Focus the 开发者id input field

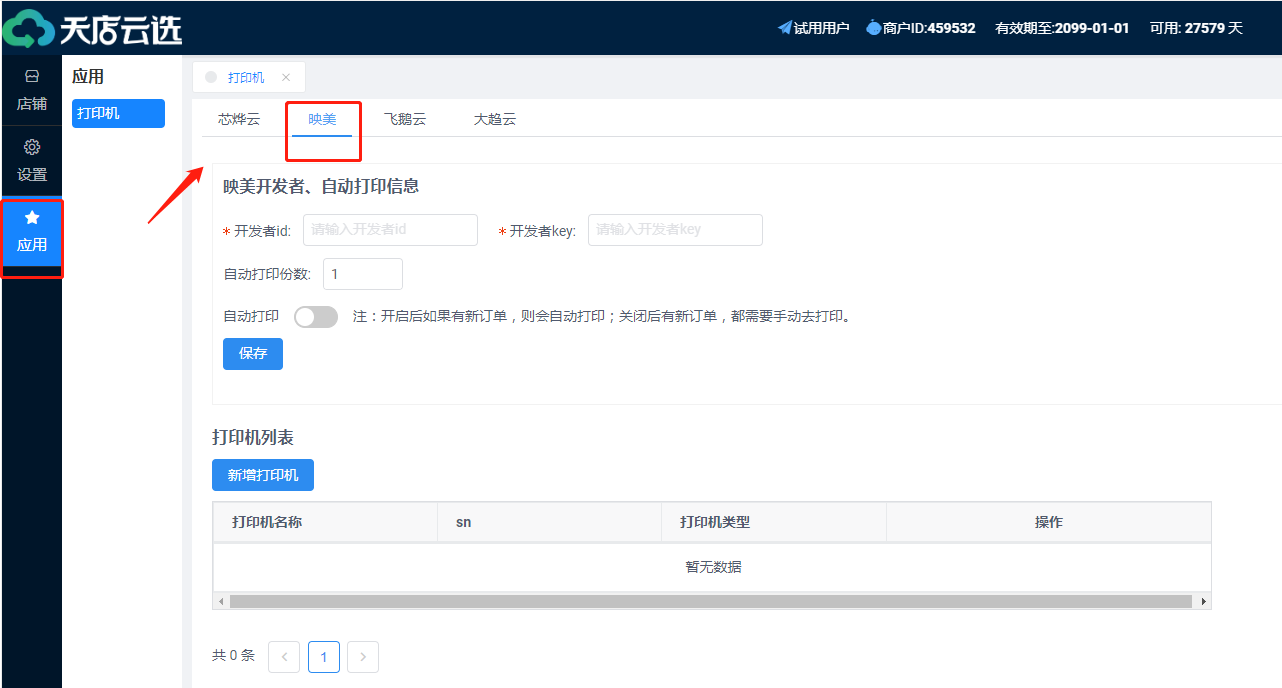click(390, 230)
